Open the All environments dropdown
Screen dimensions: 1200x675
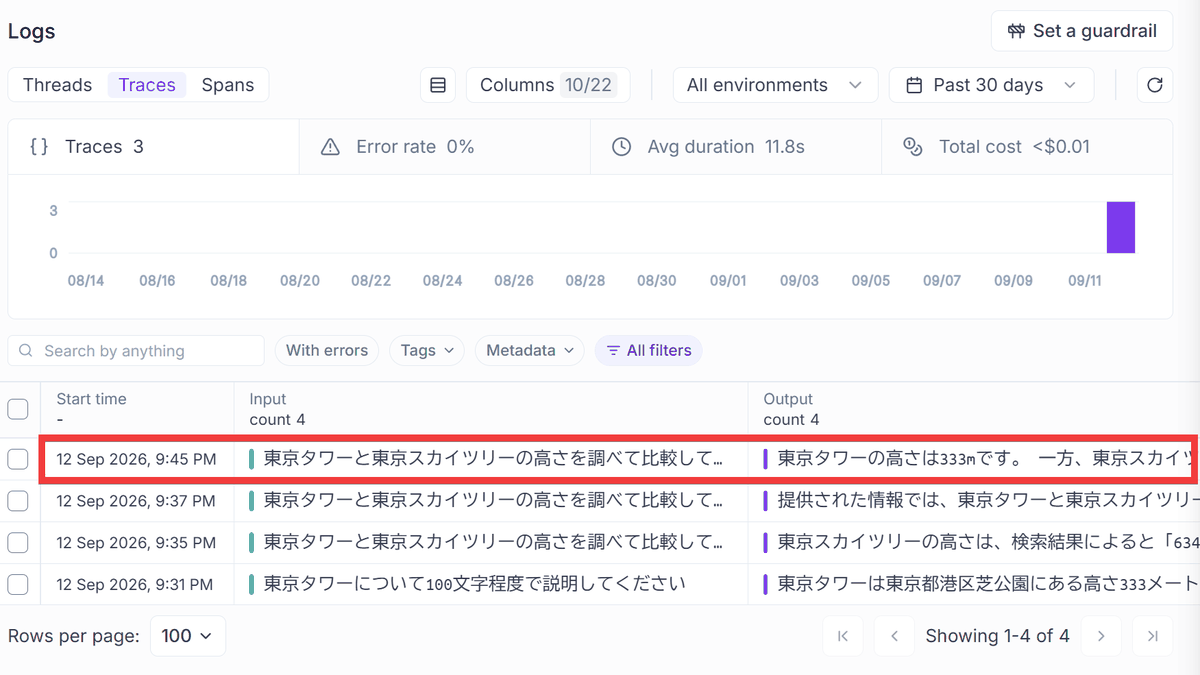coord(775,85)
